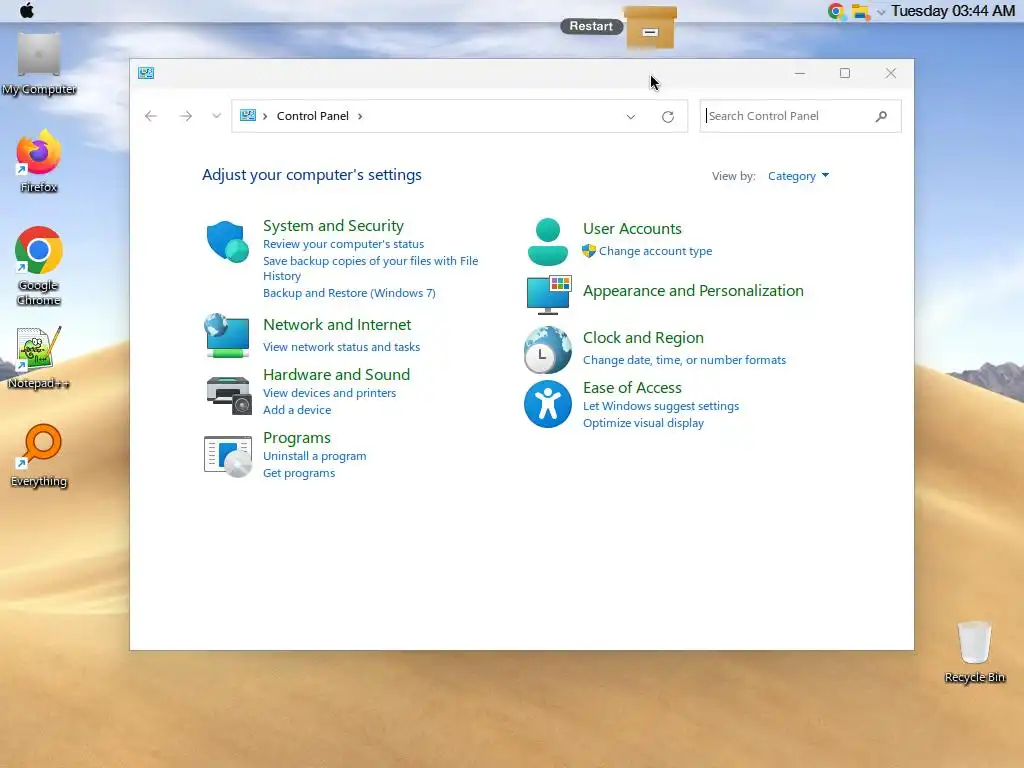
Task: Click the Back navigation arrow
Action: pos(151,116)
